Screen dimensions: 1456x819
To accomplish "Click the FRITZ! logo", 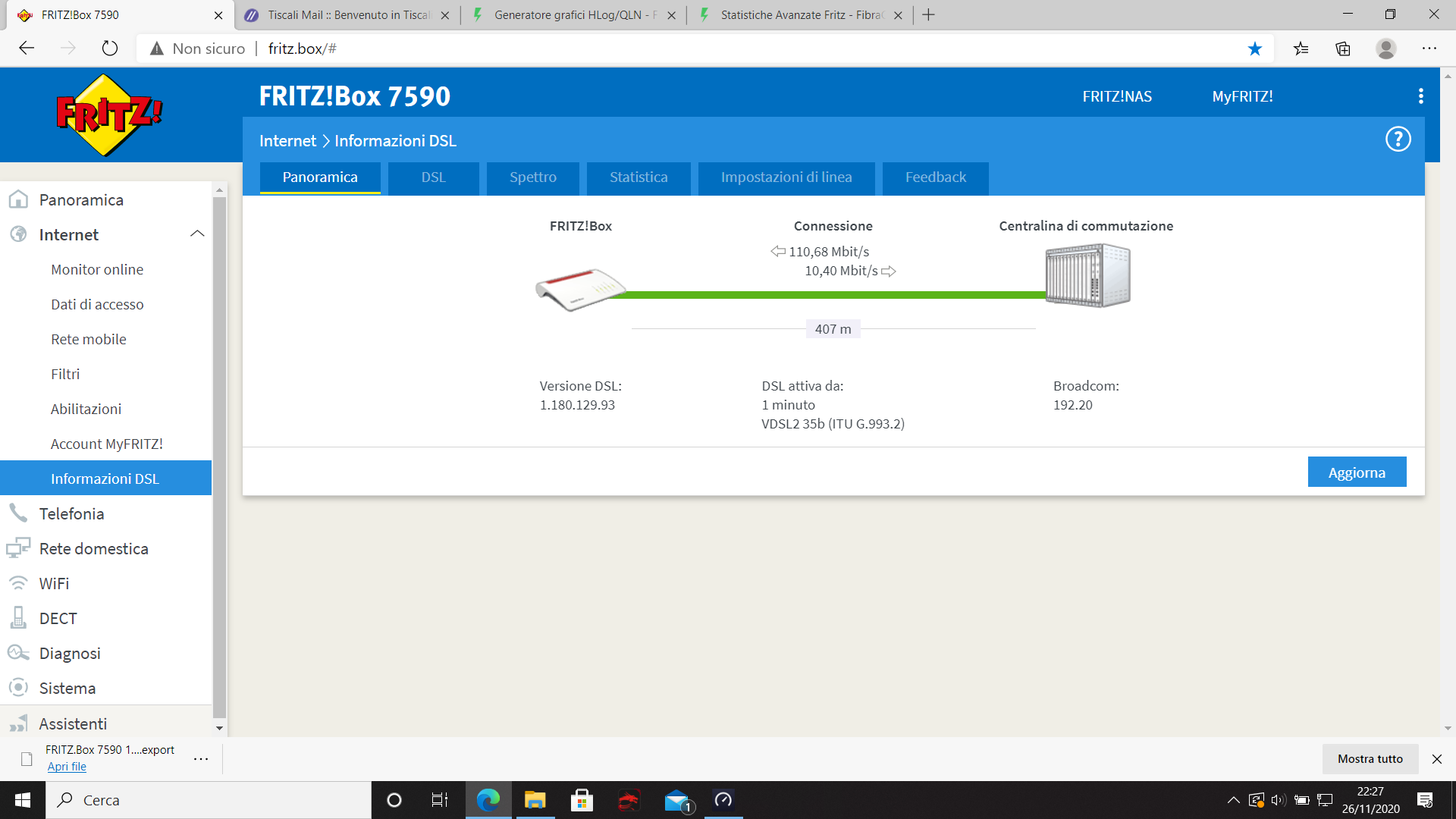I will (x=109, y=115).
